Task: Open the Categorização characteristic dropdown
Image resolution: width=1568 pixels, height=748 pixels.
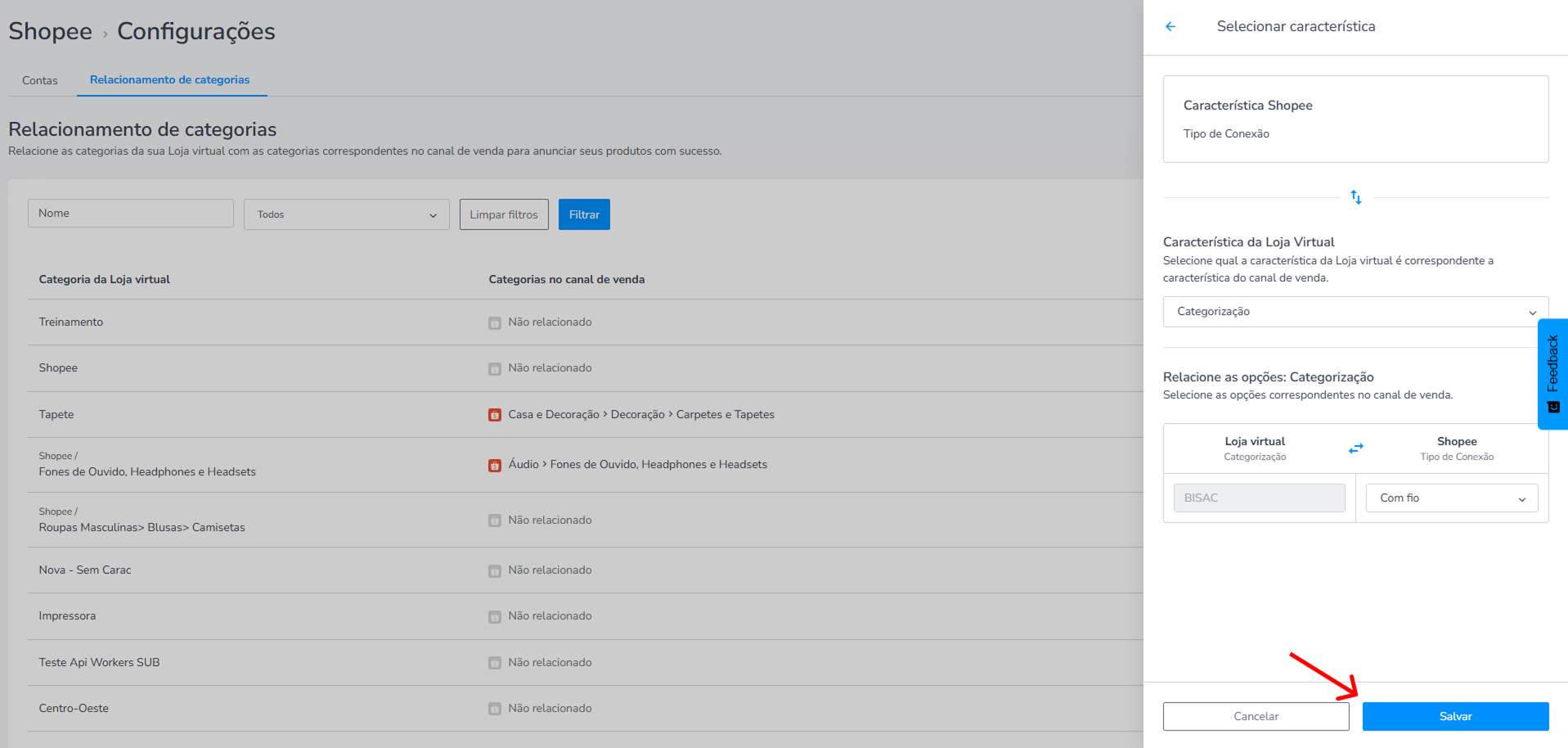Action: [x=1355, y=312]
